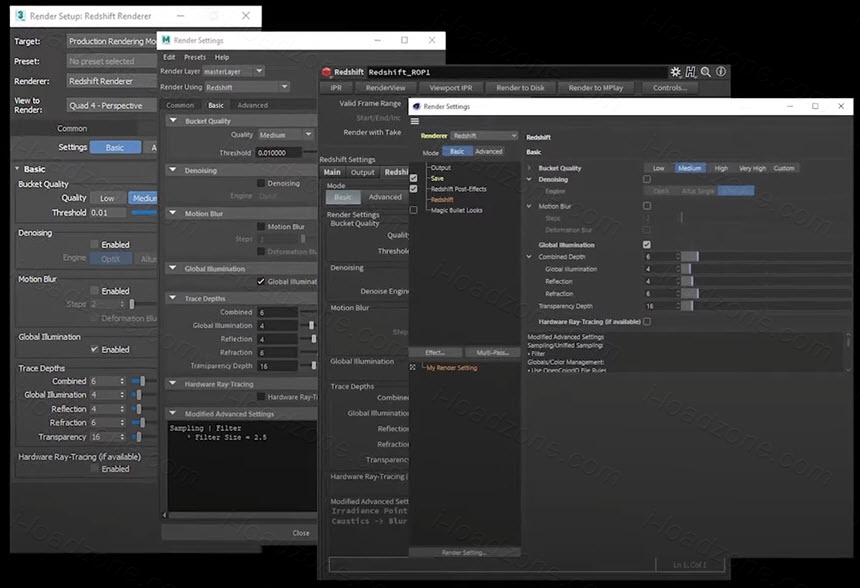Open the Render Using Redshift dropdown in Maya

point(247,87)
